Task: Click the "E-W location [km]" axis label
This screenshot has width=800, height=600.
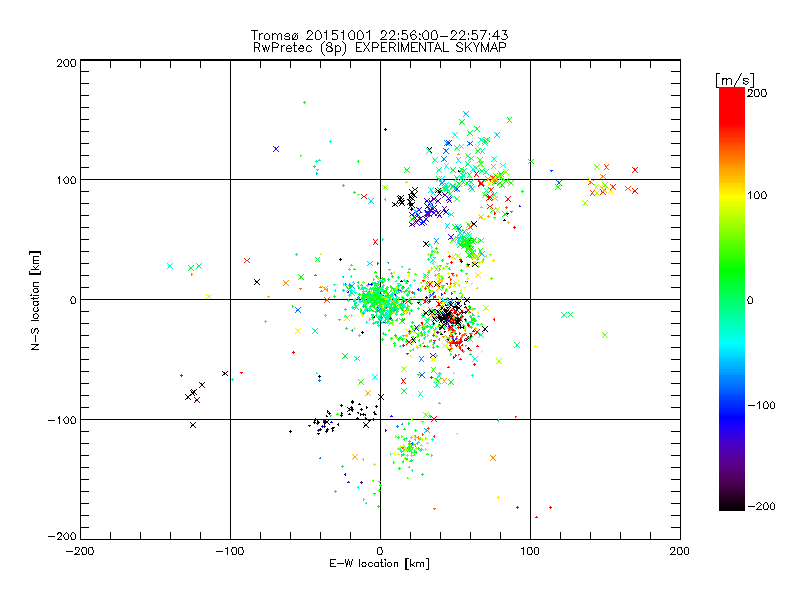Action: tap(379, 564)
